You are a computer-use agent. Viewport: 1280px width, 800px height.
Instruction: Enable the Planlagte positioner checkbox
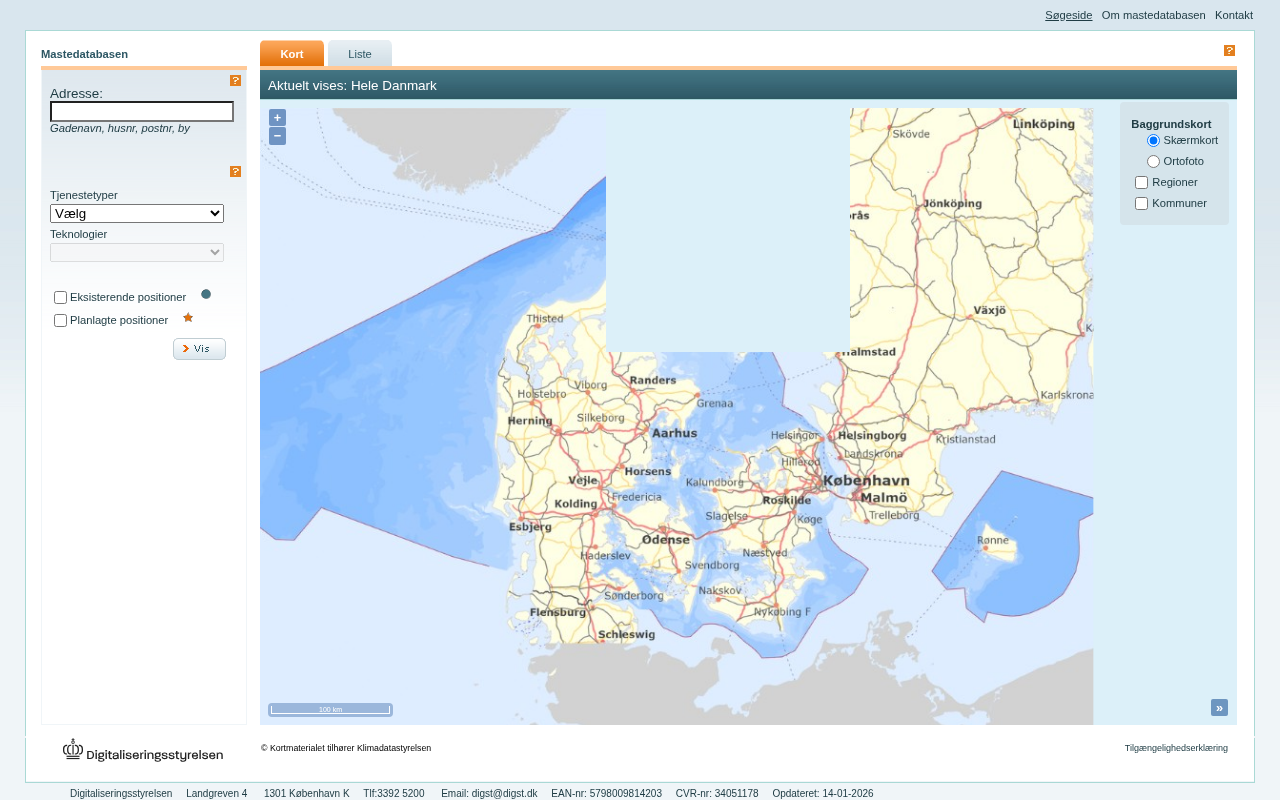(x=61, y=321)
